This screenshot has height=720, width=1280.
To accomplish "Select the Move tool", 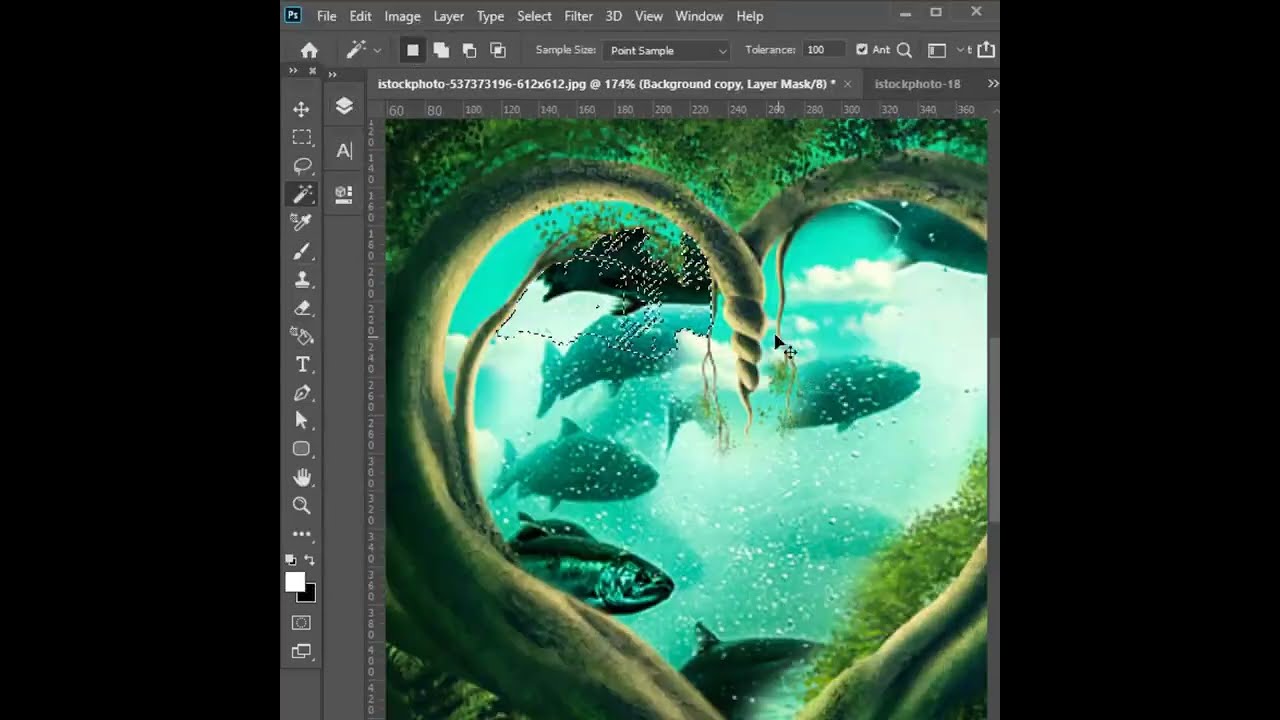I will [301, 109].
